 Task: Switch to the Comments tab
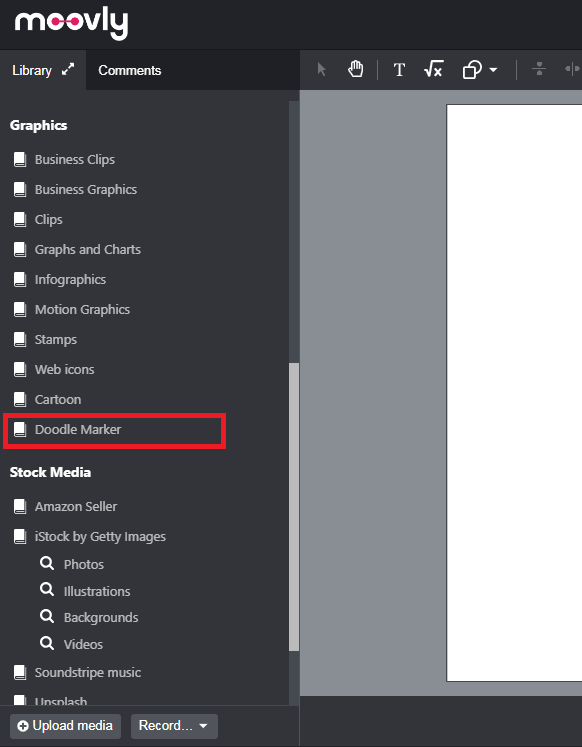pyautogui.click(x=130, y=71)
